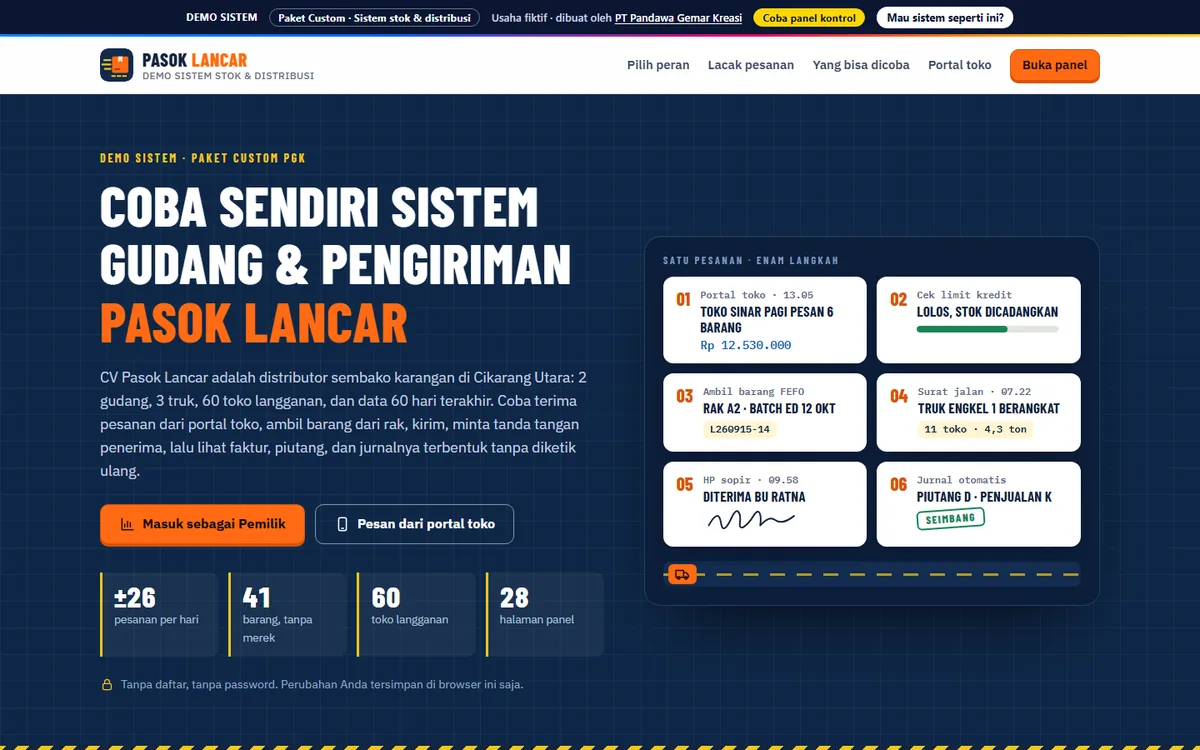This screenshot has width=1200, height=750.
Task: Click the 41 barang, tanpa merek stat
Action: [288, 614]
